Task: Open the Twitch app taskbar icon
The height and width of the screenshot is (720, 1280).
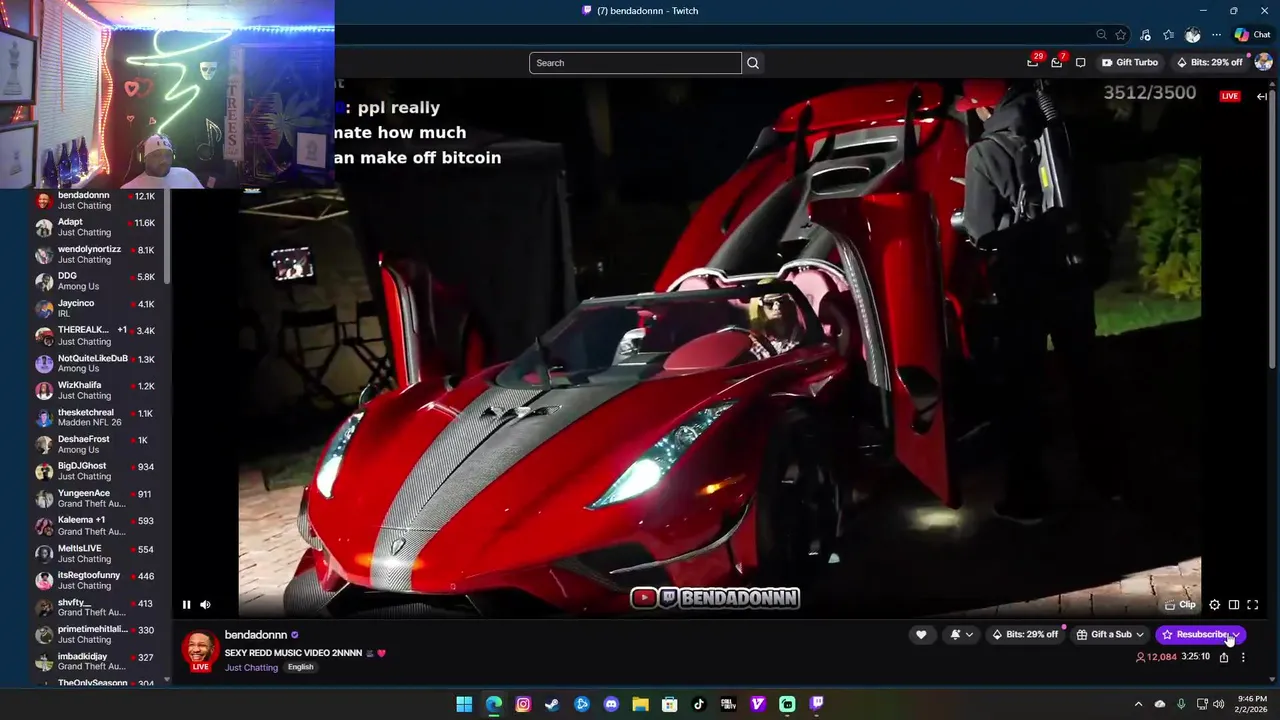Action: (x=817, y=704)
